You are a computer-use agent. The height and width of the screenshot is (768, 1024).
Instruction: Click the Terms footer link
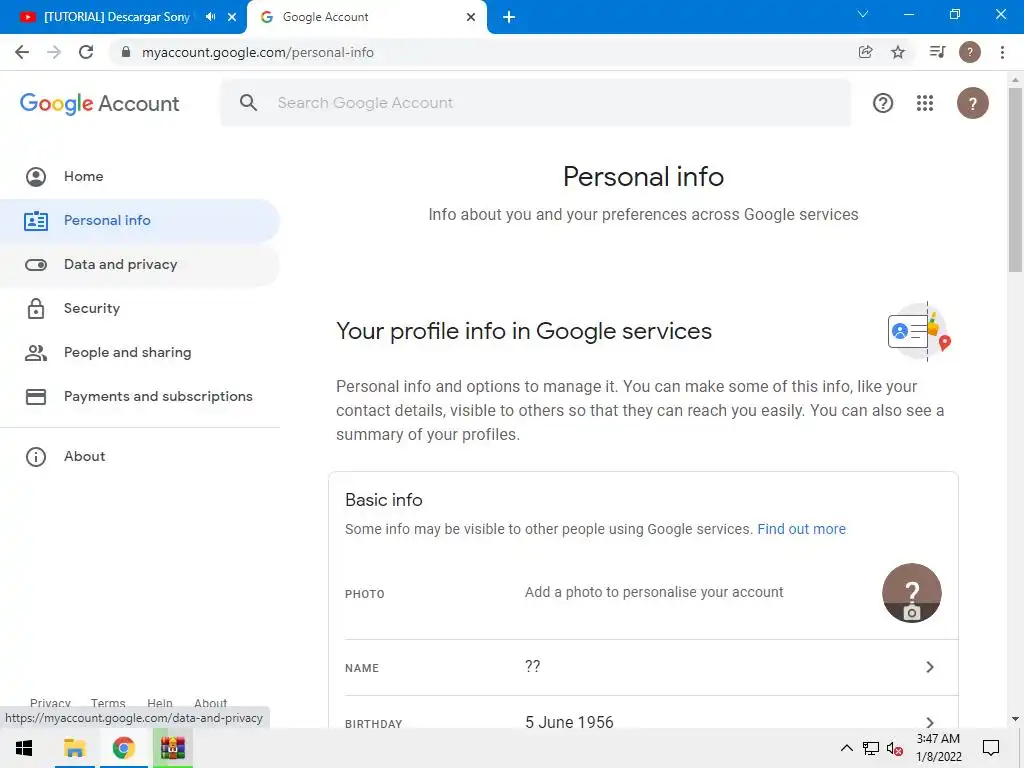click(108, 703)
